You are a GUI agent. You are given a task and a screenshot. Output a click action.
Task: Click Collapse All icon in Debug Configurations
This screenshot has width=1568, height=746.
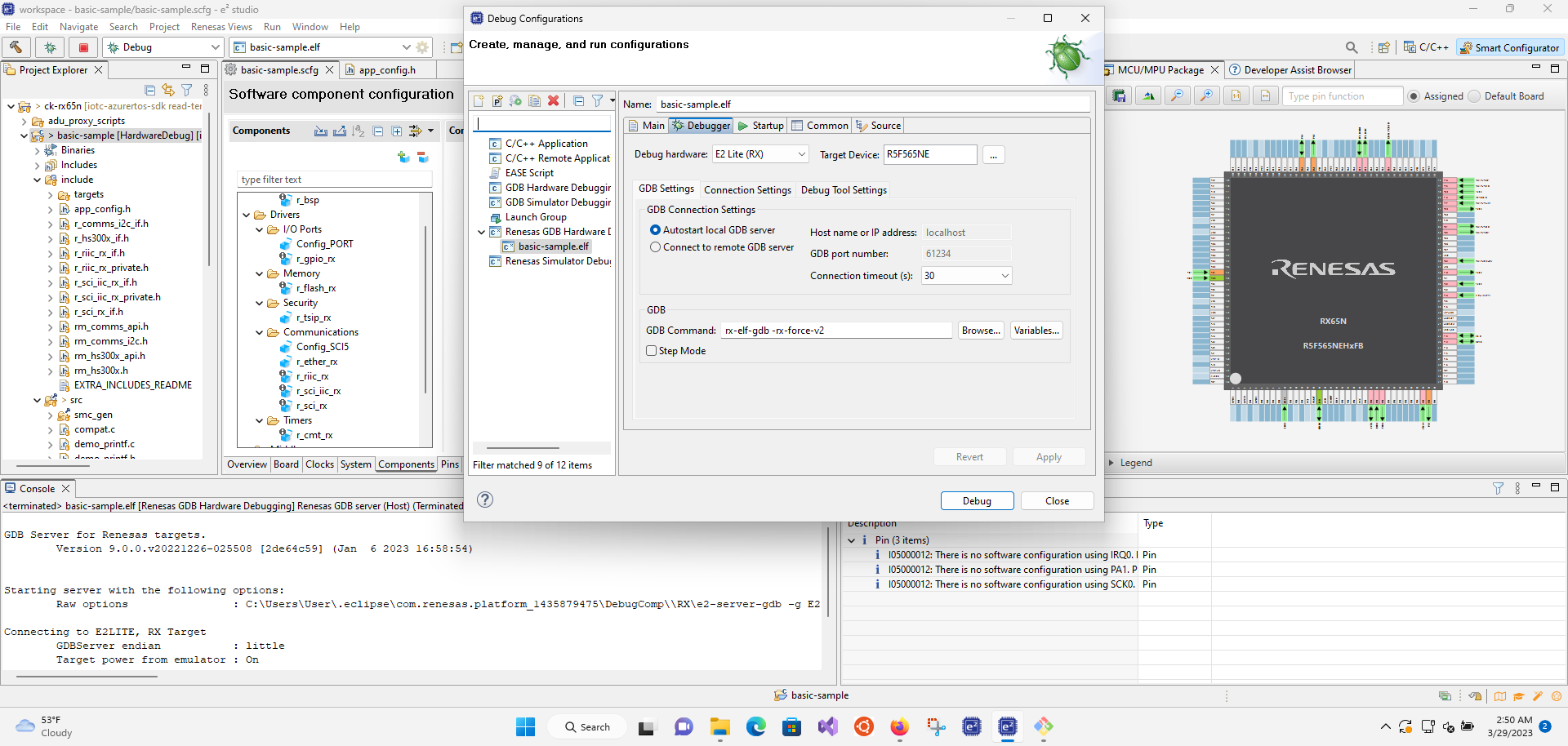tap(578, 100)
